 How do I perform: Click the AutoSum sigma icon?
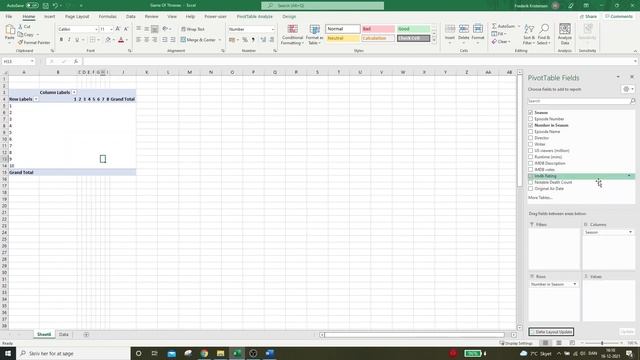(x=494, y=26)
